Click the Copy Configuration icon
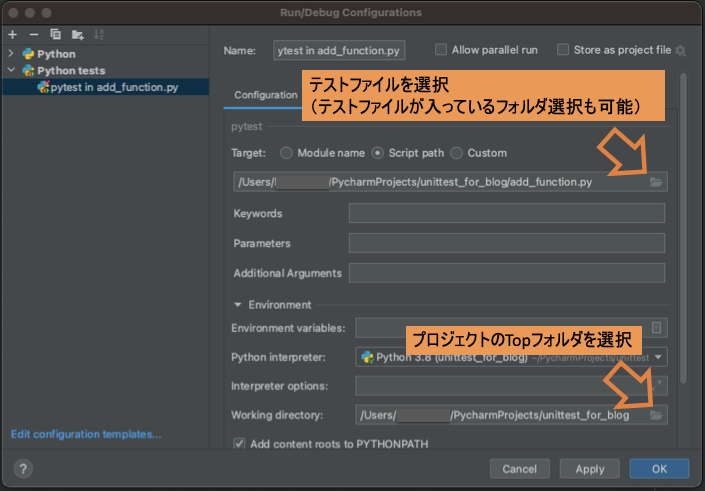The height and width of the screenshot is (491, 705). pyautogui.click(x=56, y=34)
